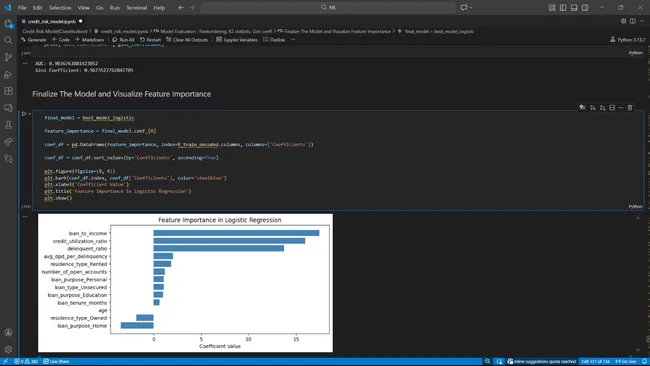Select the Python 3.13.7 kernel picker

[628, 40]
